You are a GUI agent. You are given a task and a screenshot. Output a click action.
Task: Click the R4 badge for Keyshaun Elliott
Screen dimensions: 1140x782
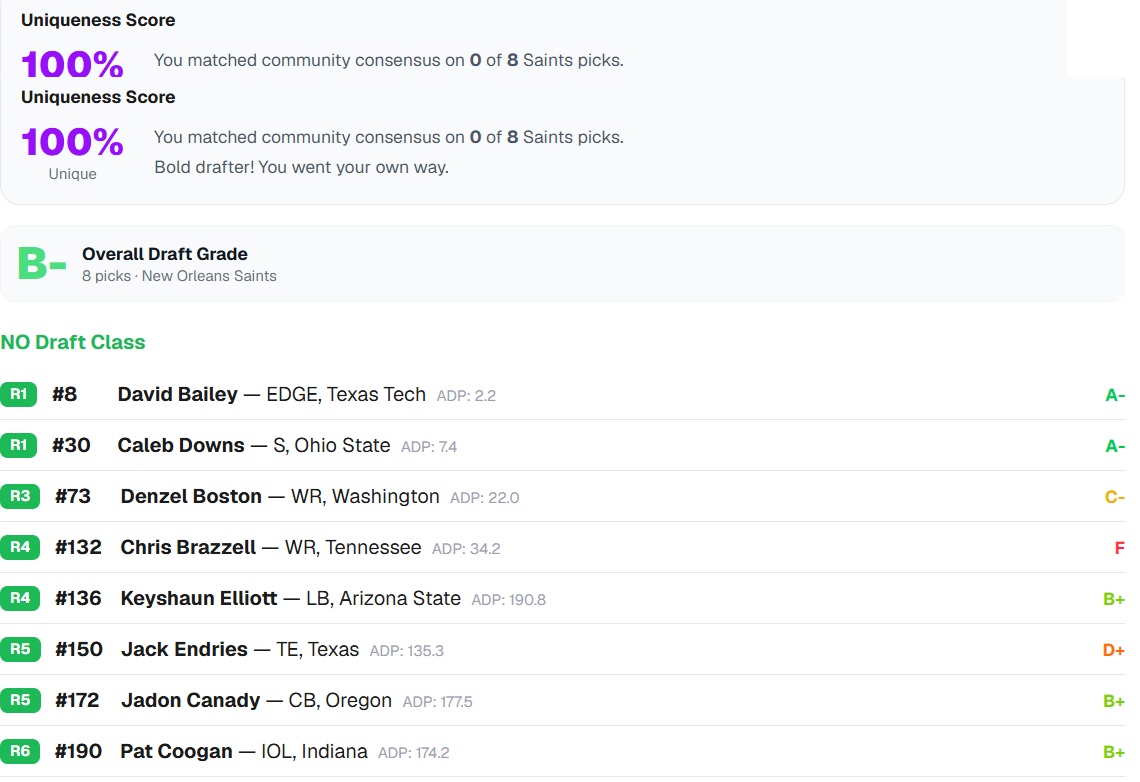pos(20,597)
